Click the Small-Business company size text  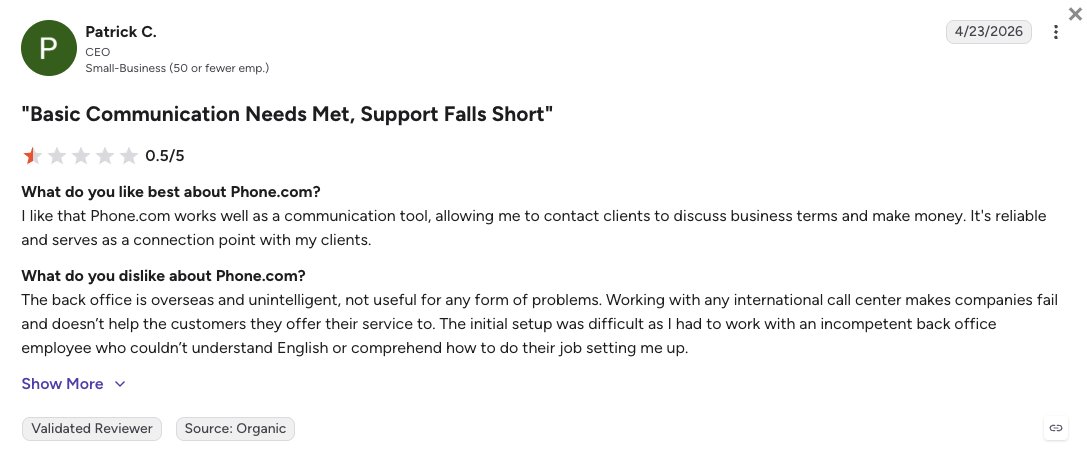tap(177, 68)
